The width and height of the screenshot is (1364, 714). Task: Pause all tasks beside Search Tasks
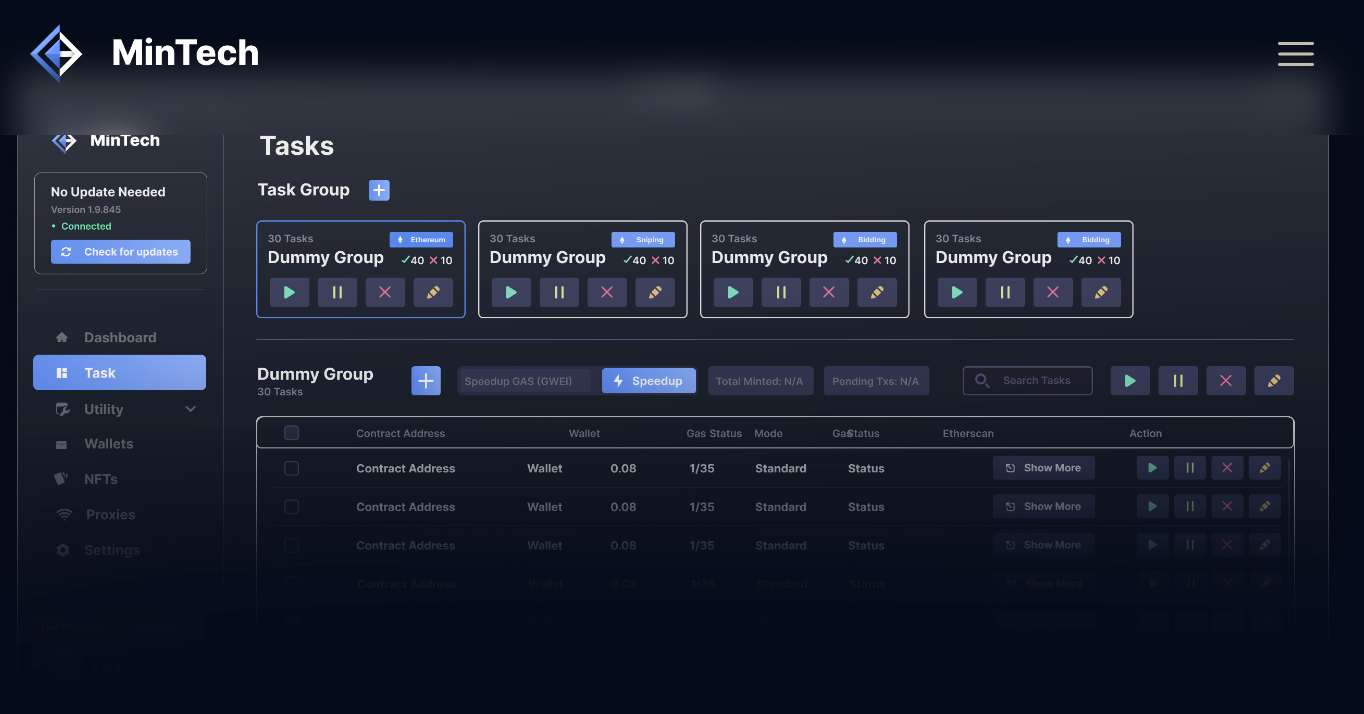[1178, 381]
